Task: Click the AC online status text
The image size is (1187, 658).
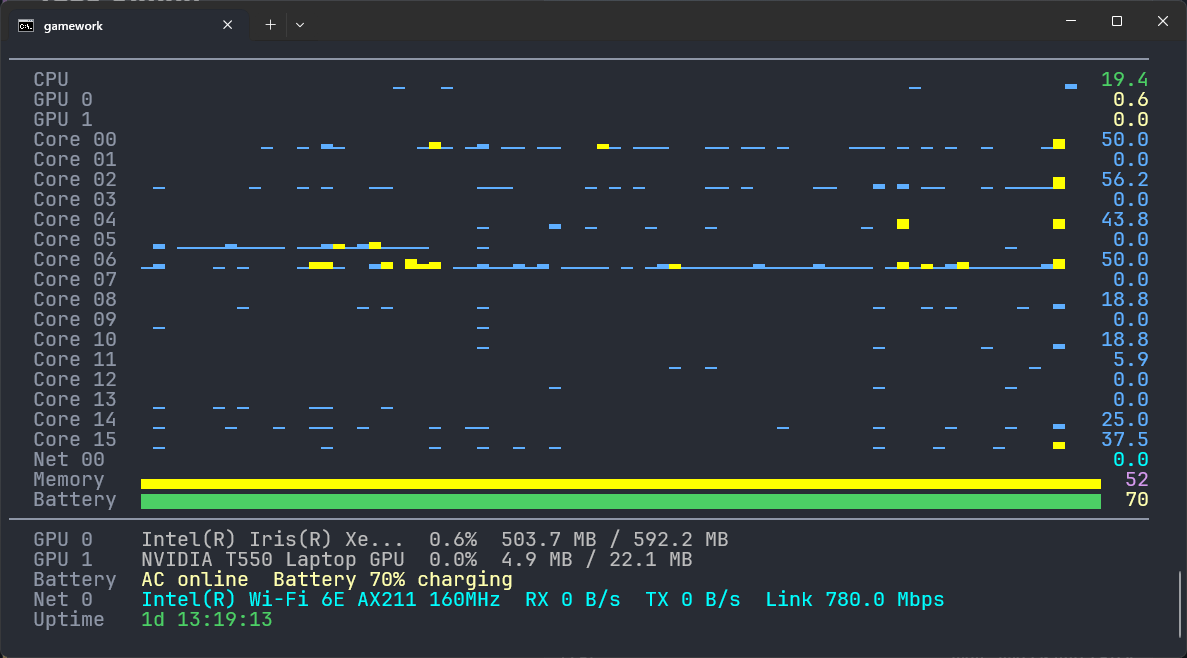Action: (x=195, y=579)
